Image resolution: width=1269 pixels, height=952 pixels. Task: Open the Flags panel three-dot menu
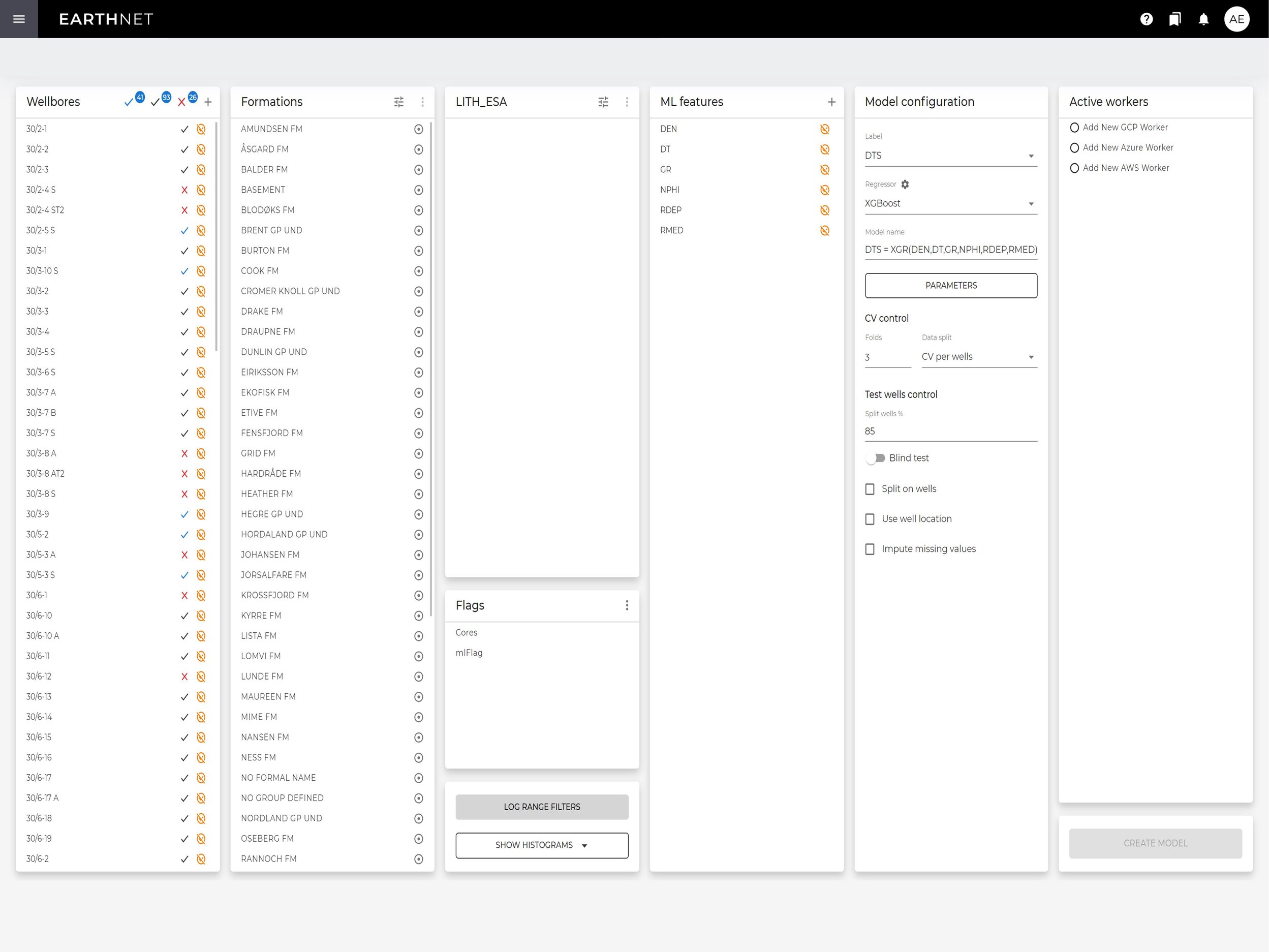tap(627, 605)
